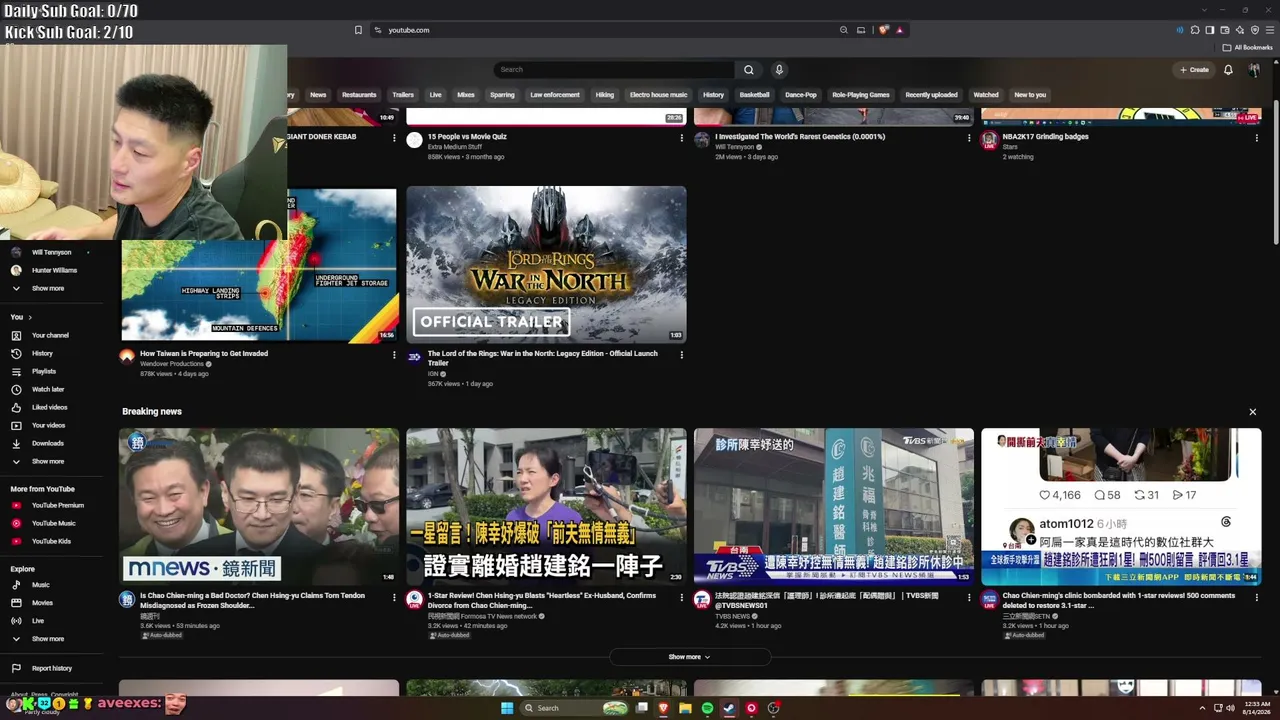
Task: Open Movies under Explore
Action: 42,603
